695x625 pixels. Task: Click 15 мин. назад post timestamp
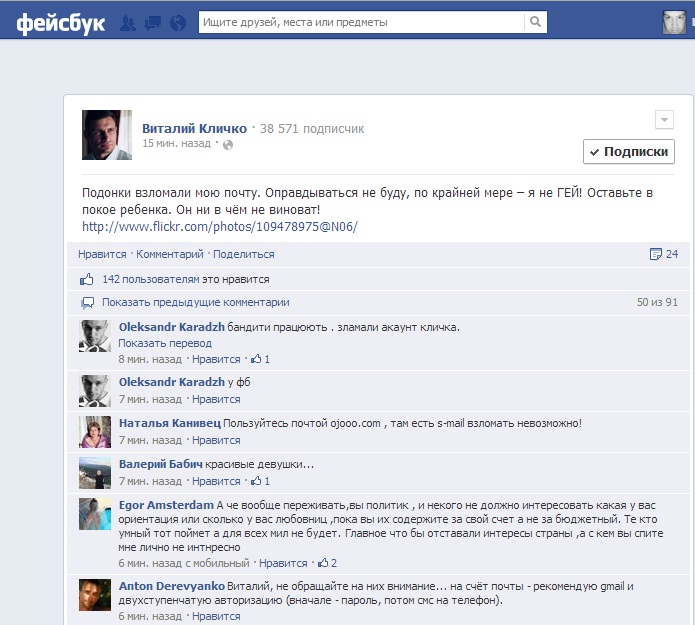coord(176,143)
